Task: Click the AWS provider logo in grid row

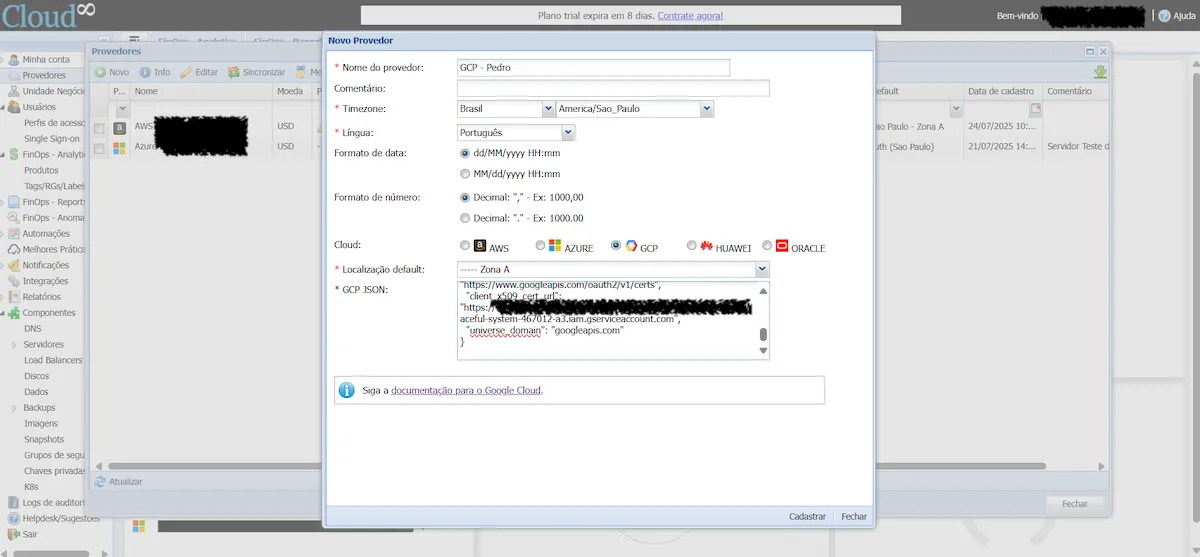Action: 120,128
